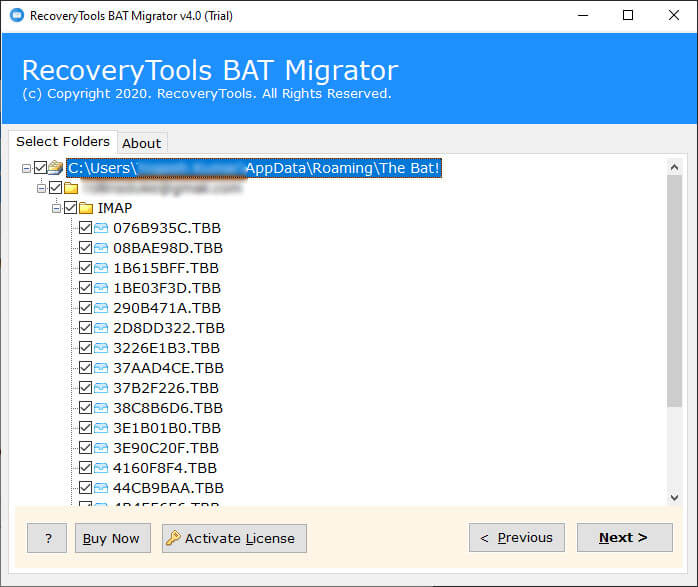Click mailbox icon for 37B2F226.TBB

pyautogui.click(x=101, y=389)
